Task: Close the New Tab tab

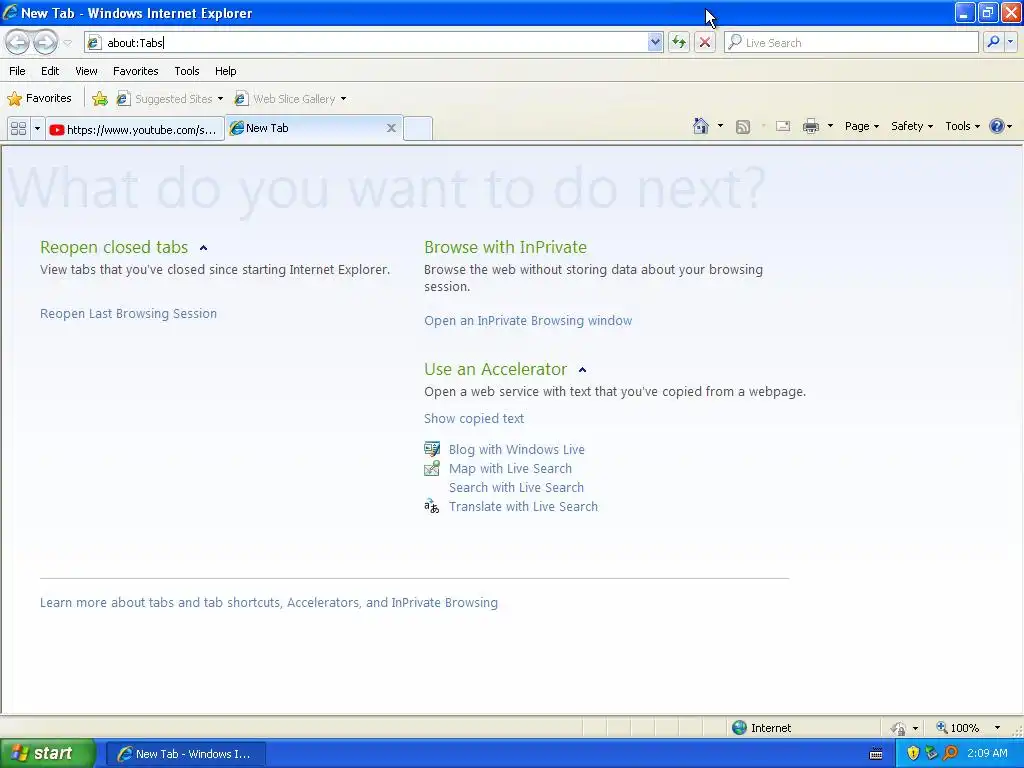Action: tap(391, 128)
